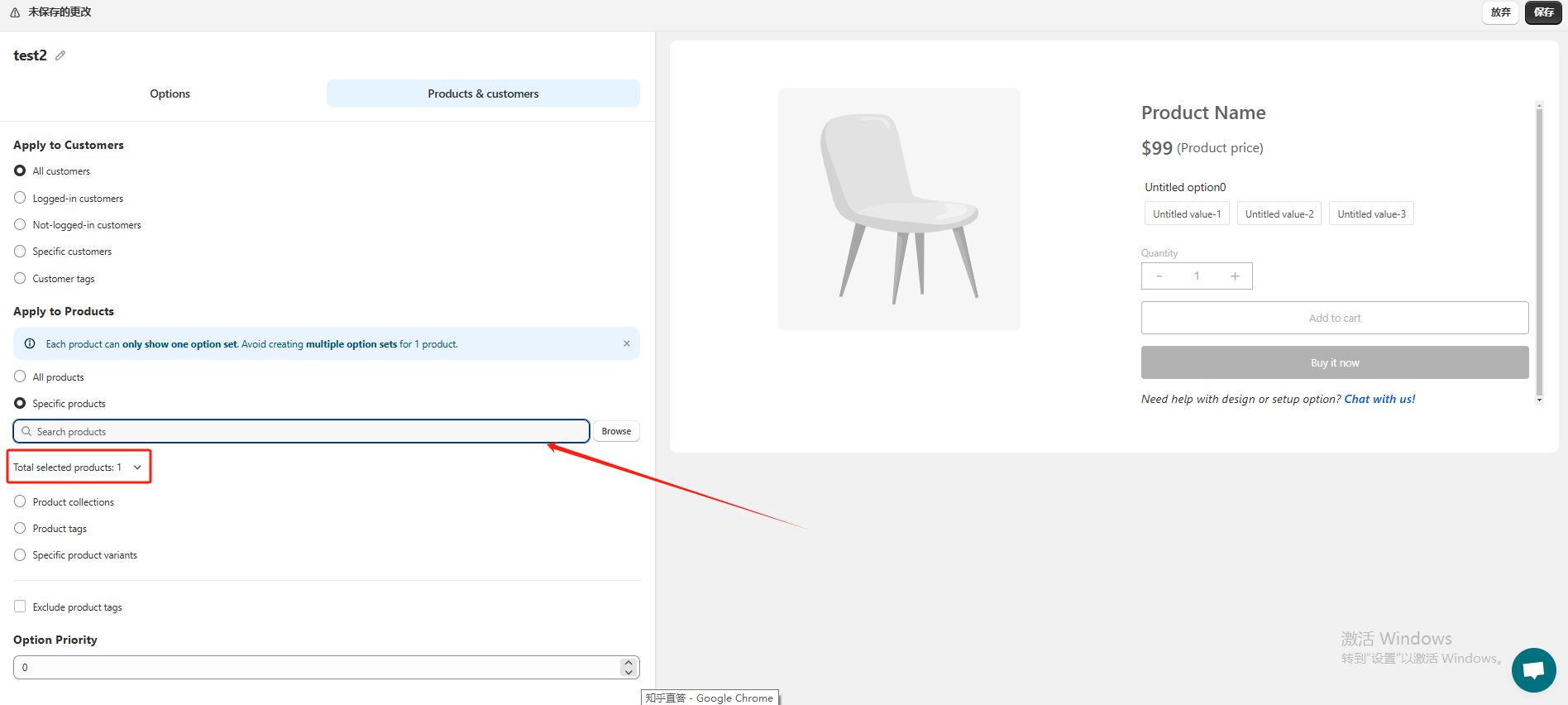
Task: Click the magnifier icon in Search products
Action: (x=26, y=431)
